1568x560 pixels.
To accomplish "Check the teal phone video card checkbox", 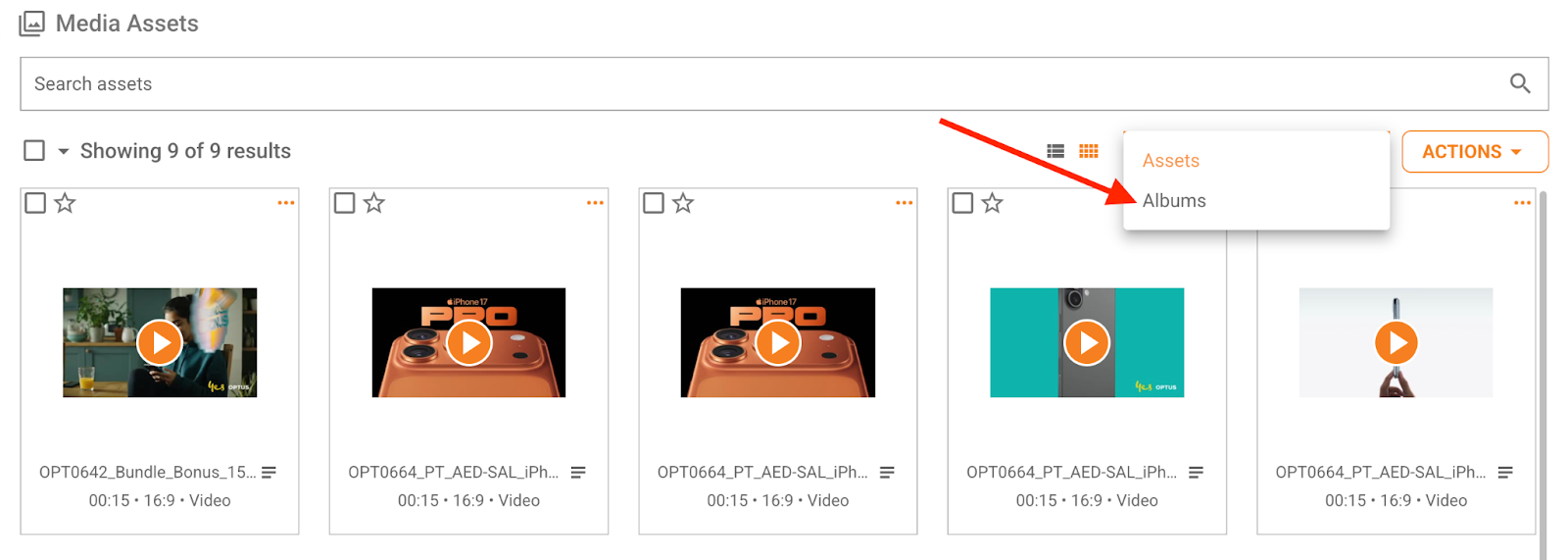I will [962, 203].
